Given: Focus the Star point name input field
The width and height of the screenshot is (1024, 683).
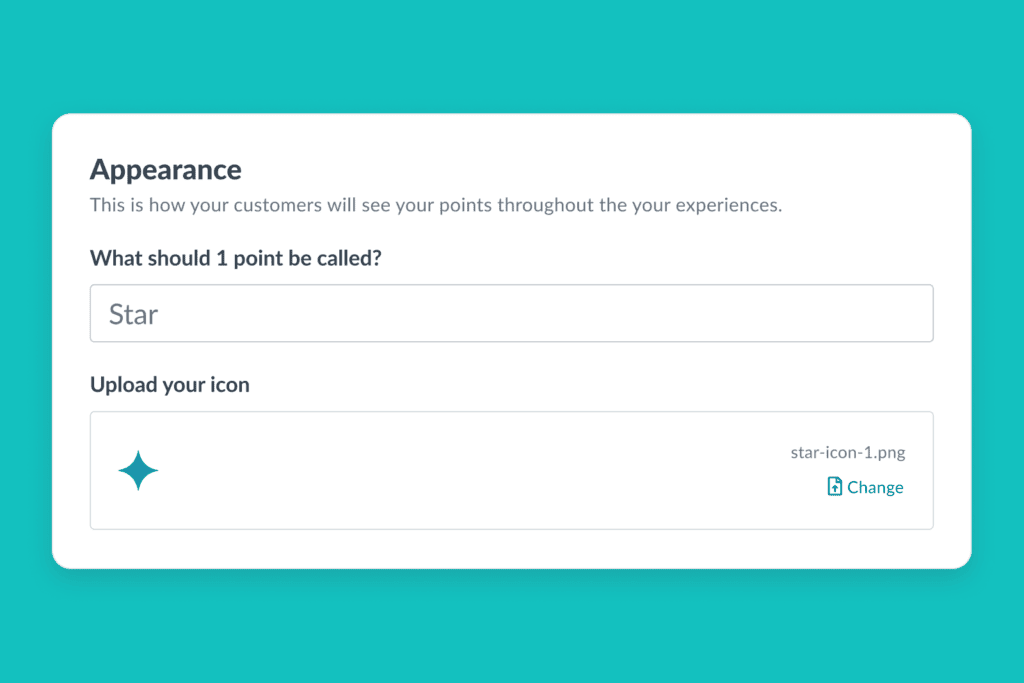Looking at the screenshot, I should point(511,313).
